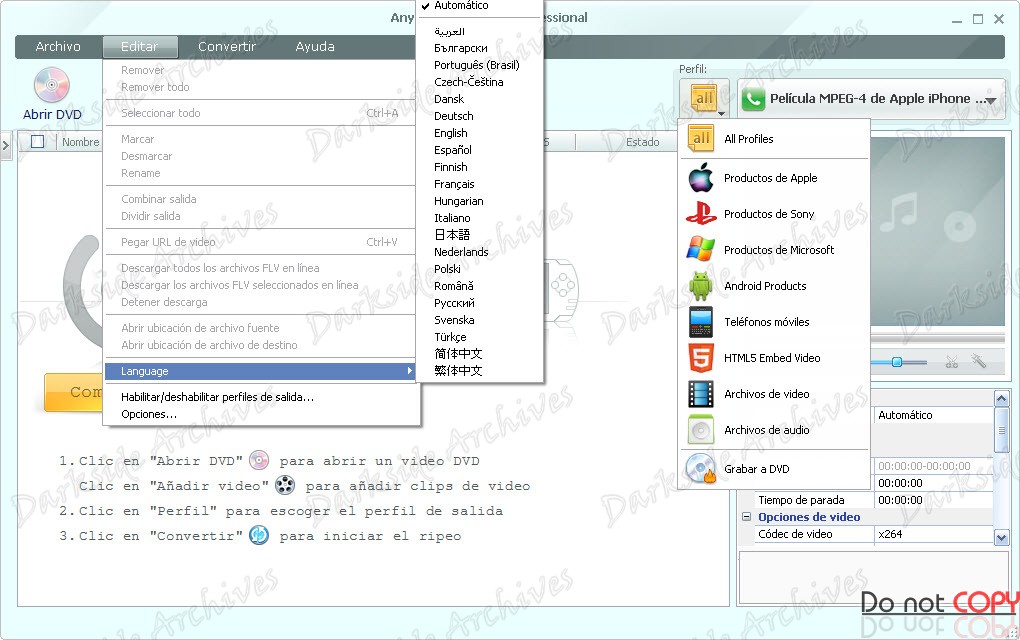Switch language to English

click(451, 133)
